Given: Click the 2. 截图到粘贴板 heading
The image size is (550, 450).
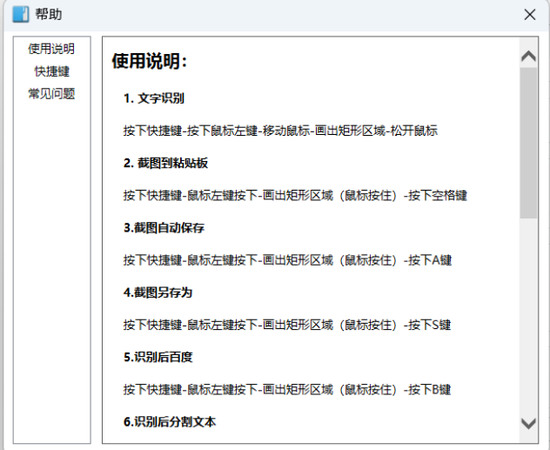Looking at the screenshot, I should 166,163.
